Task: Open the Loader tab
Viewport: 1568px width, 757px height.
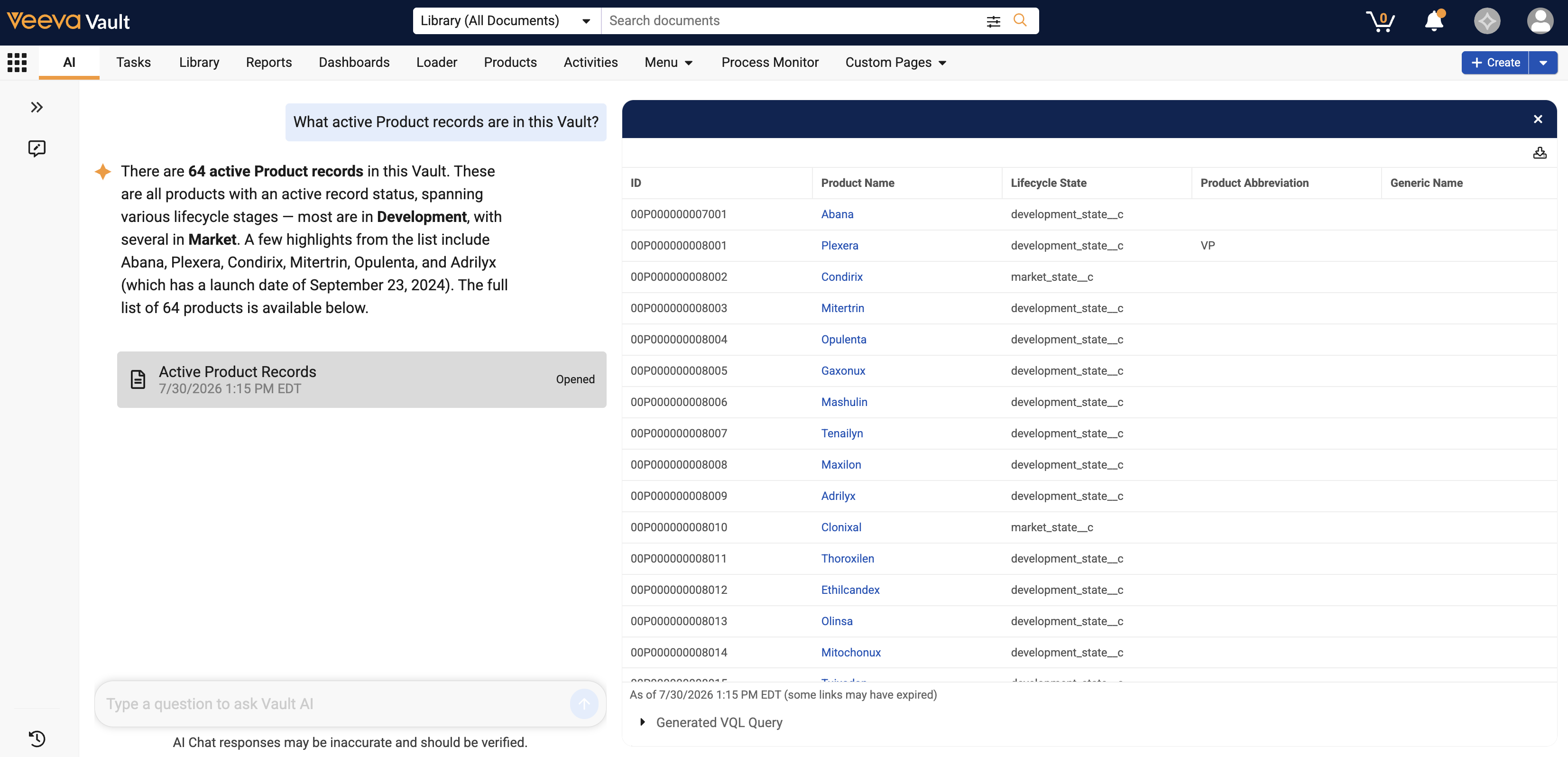Action: click(436, 62)
